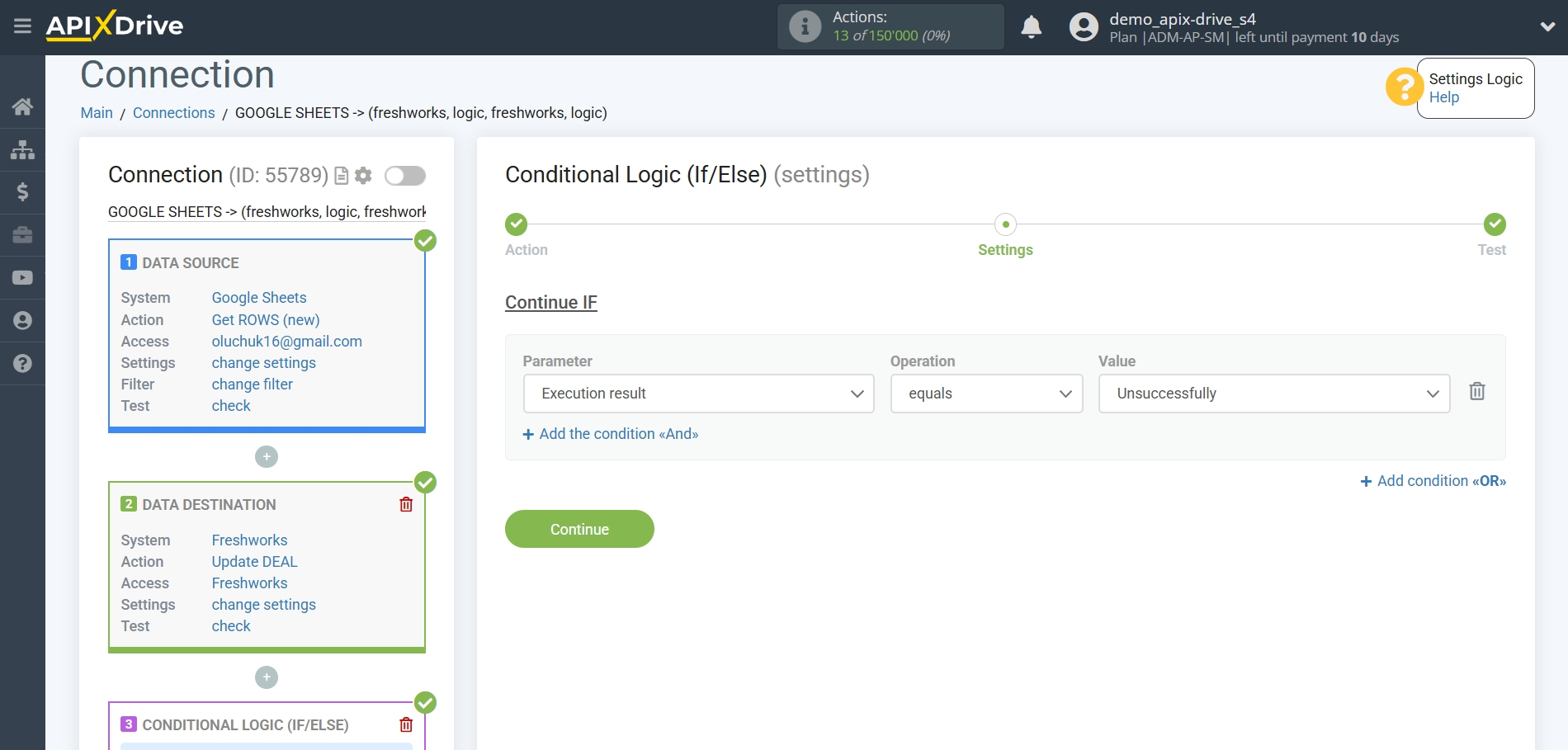Image resolution: width=1568 pixels, height=750 pixels.
Task: Add the condition «And»
Action: click(611, 434)
